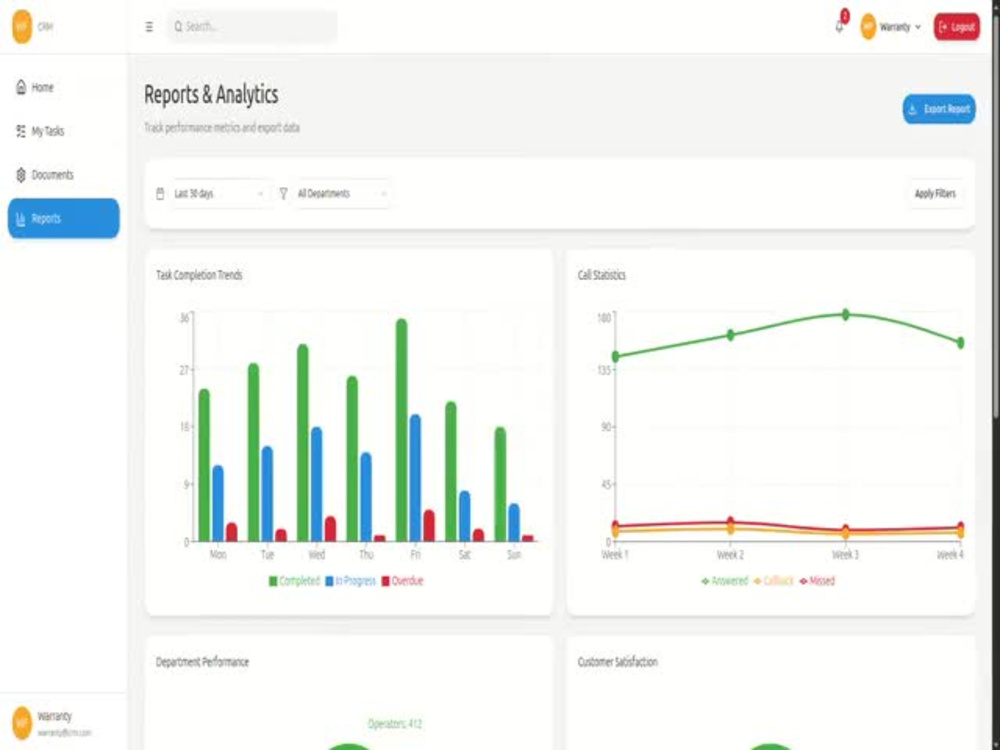This screenshot has height=750, width=1000.
Task: Click the Sunday In Progress blue bar
Action: pos(514,523)
